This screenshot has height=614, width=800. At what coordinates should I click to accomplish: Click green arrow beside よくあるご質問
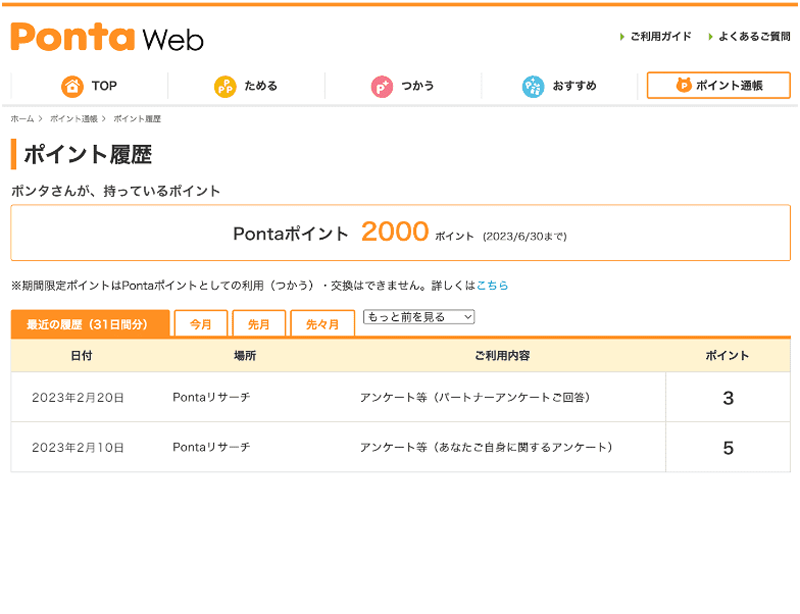coord(710,37)
